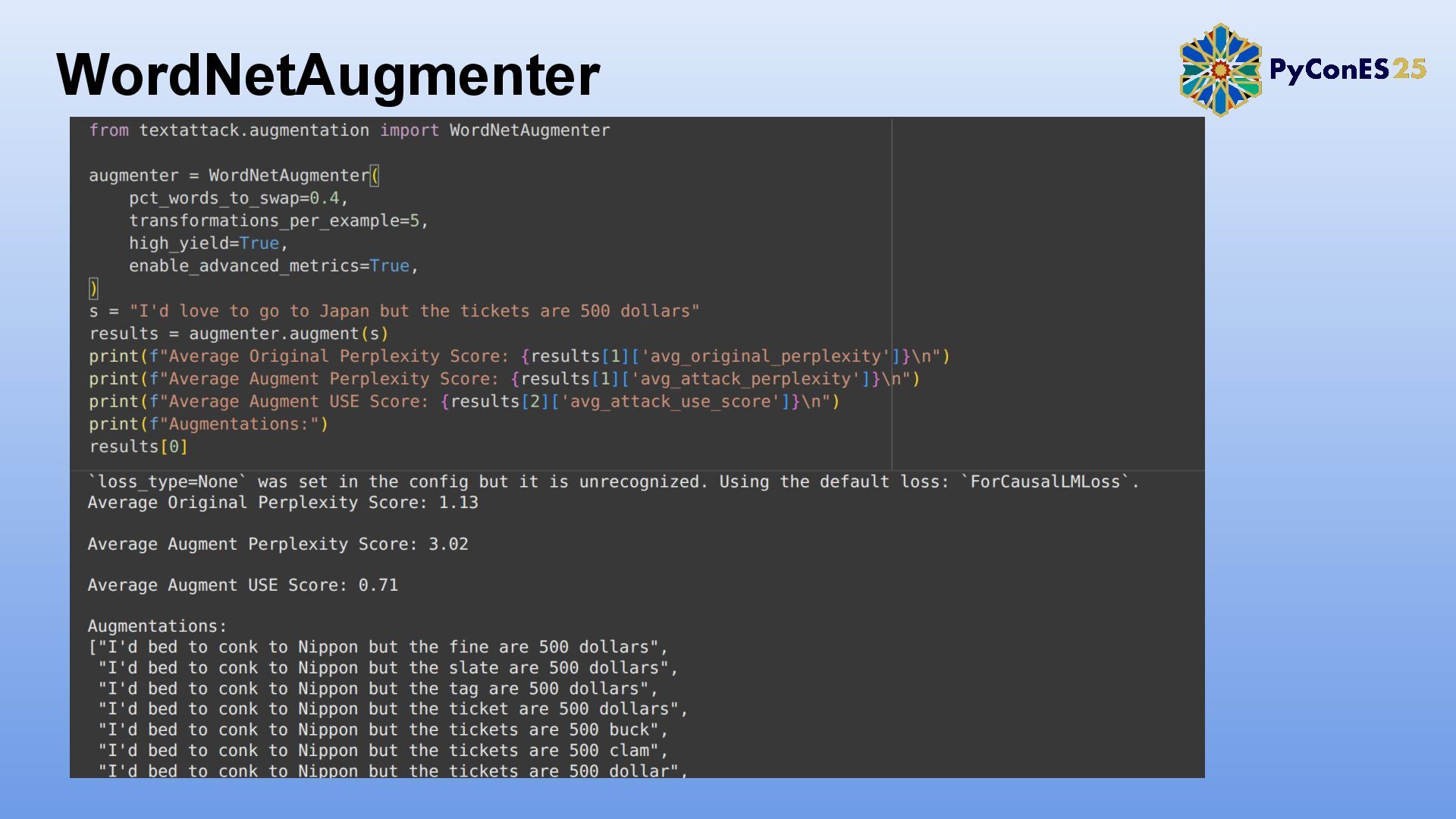Screen dimensions: 1456x819
Task: Click the PyConES25 text beside logo
Action: click(1347, 70)
